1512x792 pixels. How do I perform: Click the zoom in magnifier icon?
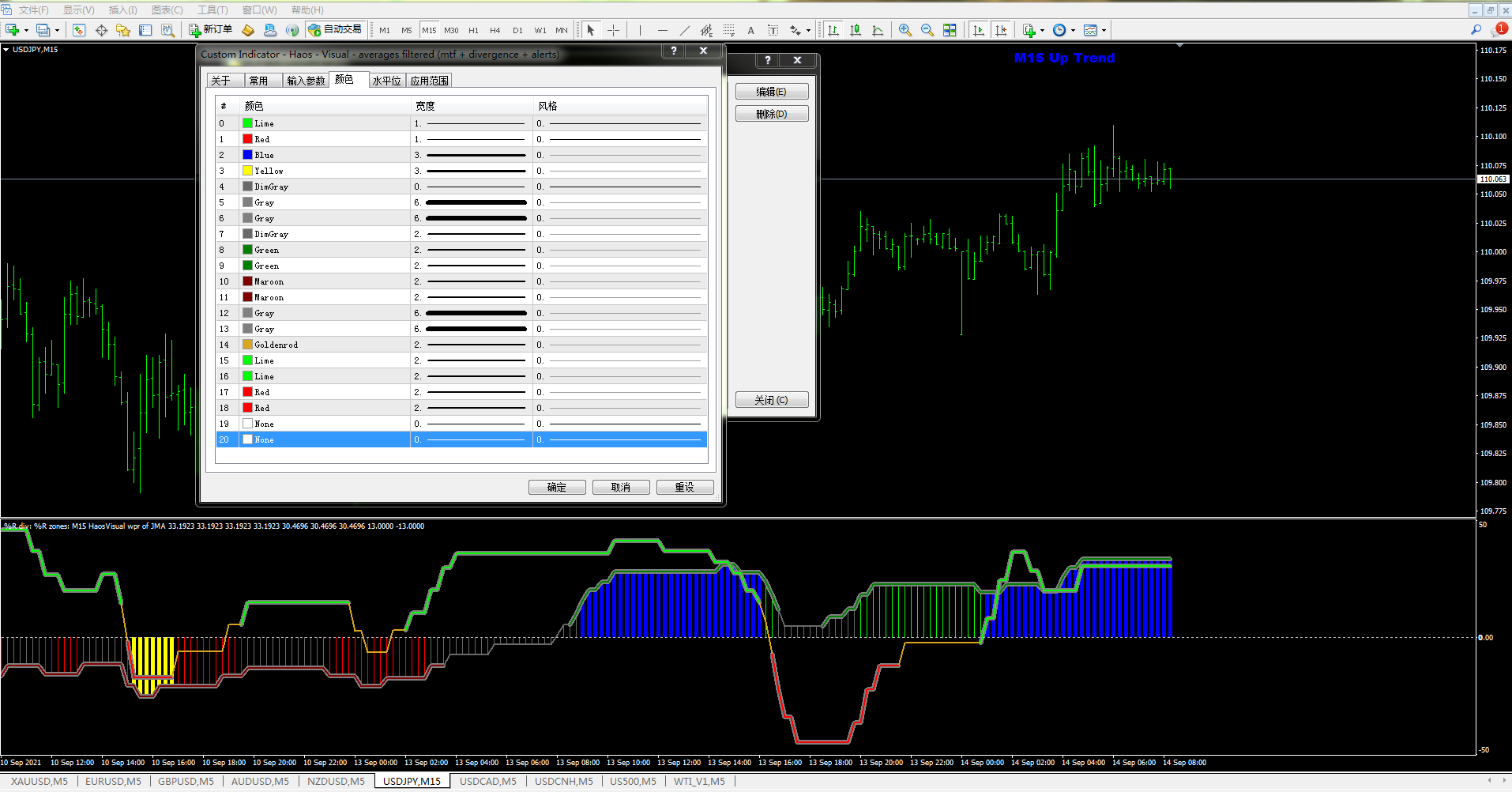[905, 30]
